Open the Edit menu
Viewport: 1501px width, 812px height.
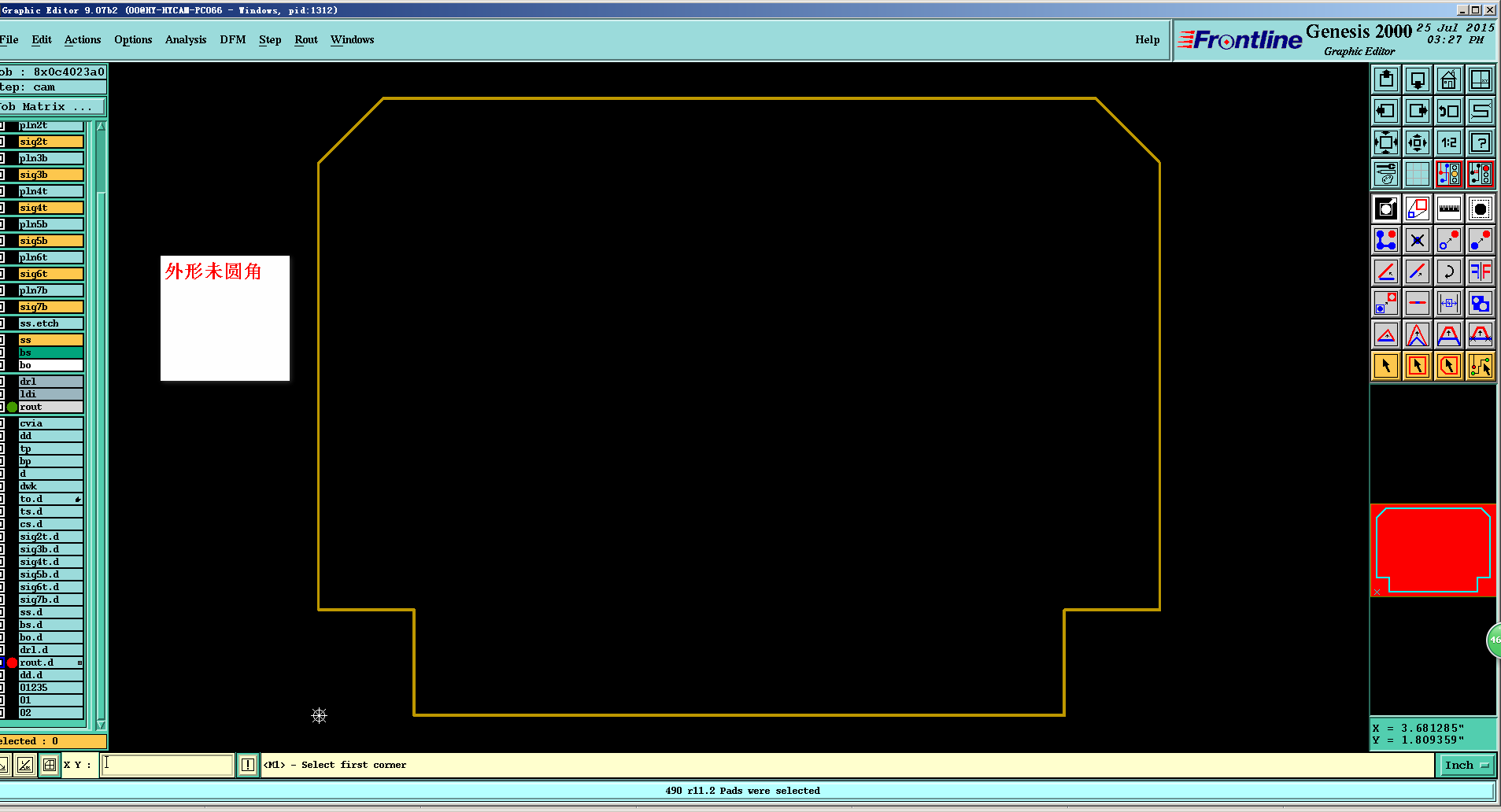click(42, 39)
